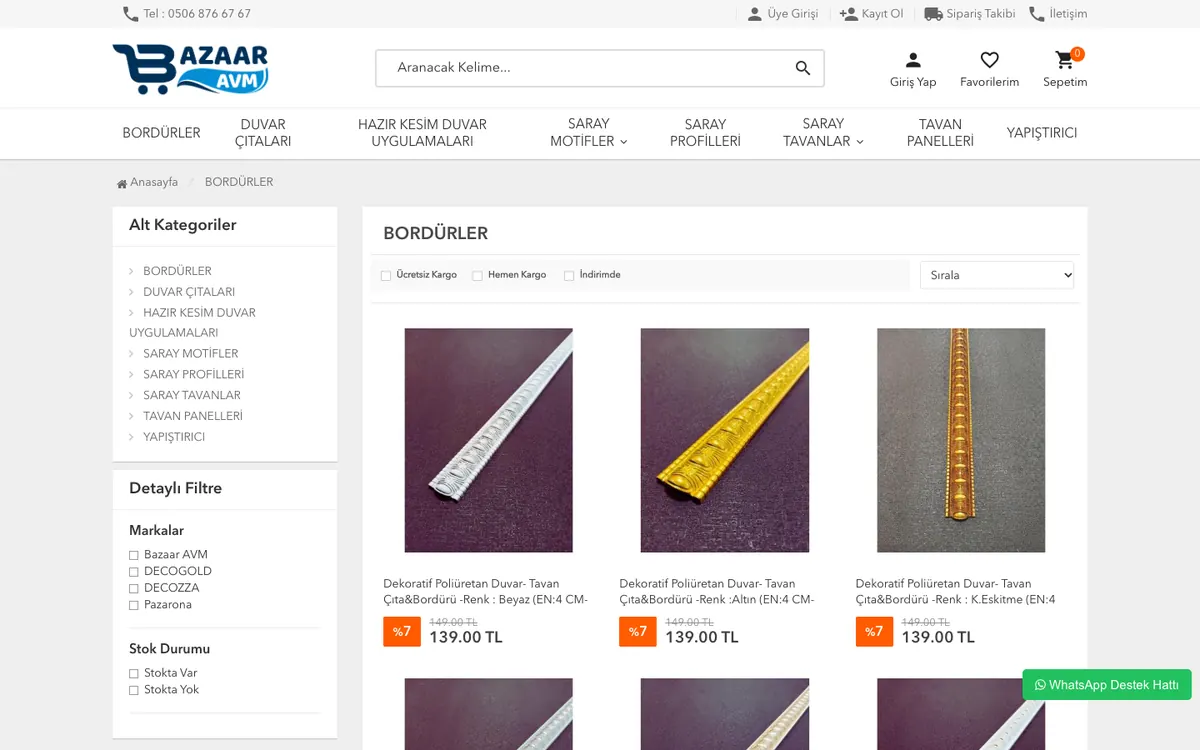Click the phone icon beside Tel number
The height and width of the screenshot is (750, 1200).
point(130,14)
